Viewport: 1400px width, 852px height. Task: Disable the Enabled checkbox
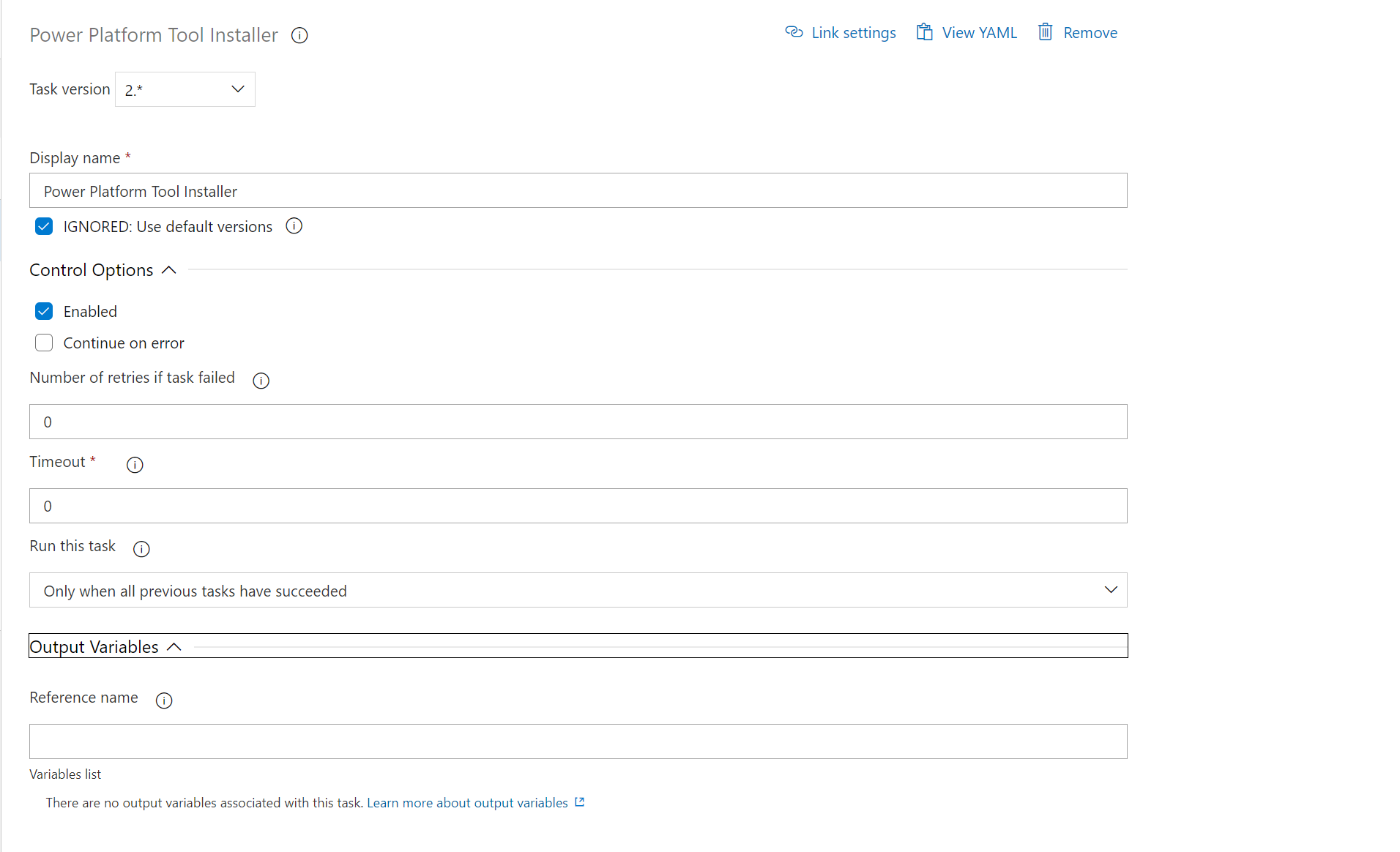point(44,311)
